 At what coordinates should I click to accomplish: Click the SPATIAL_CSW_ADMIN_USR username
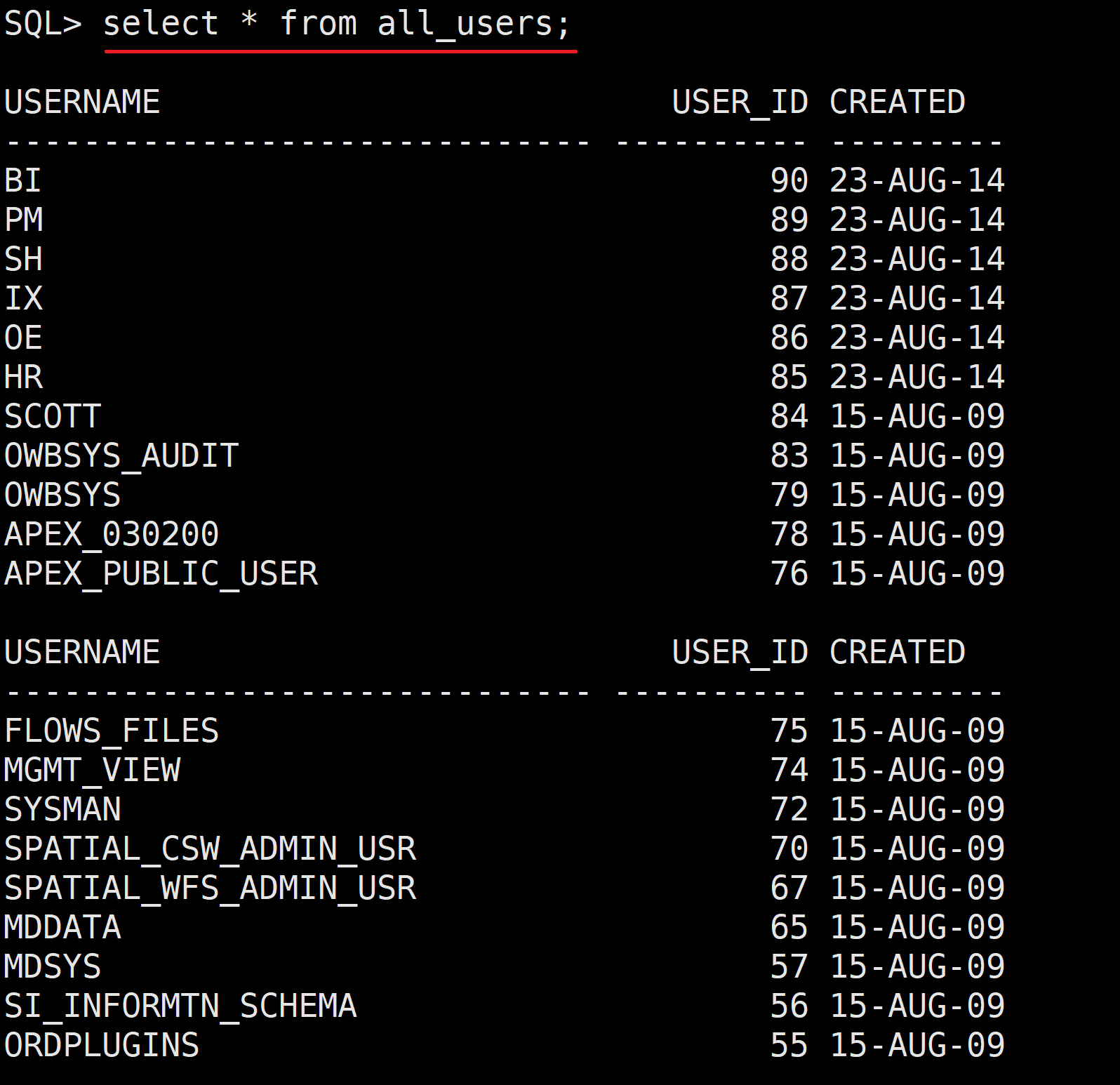(210, 849)
